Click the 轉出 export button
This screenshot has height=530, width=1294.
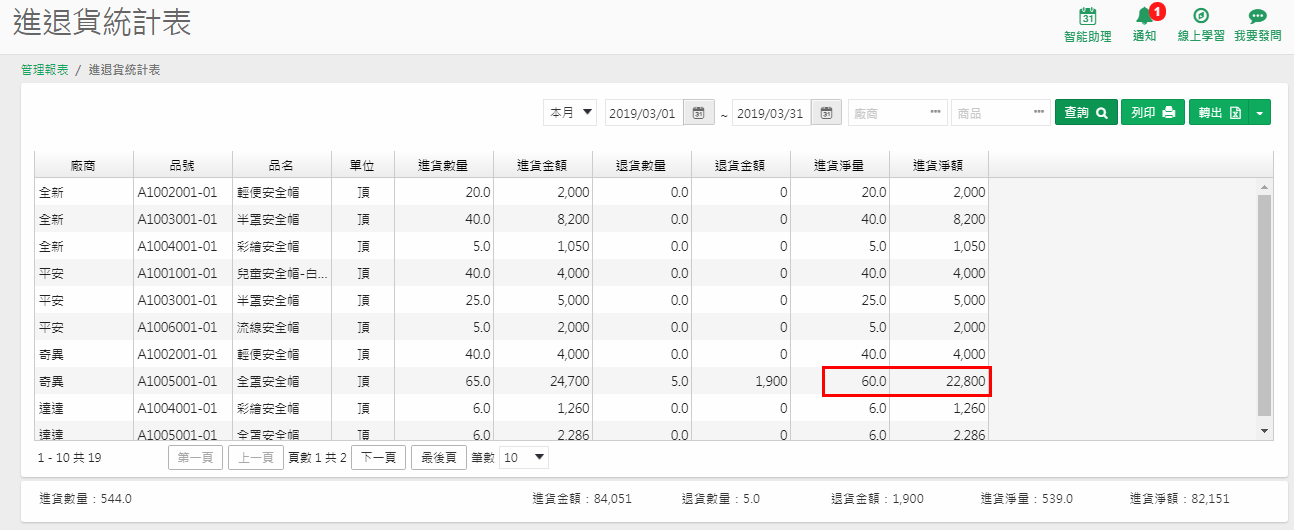pyautogui.click(x=1219, y=113)
